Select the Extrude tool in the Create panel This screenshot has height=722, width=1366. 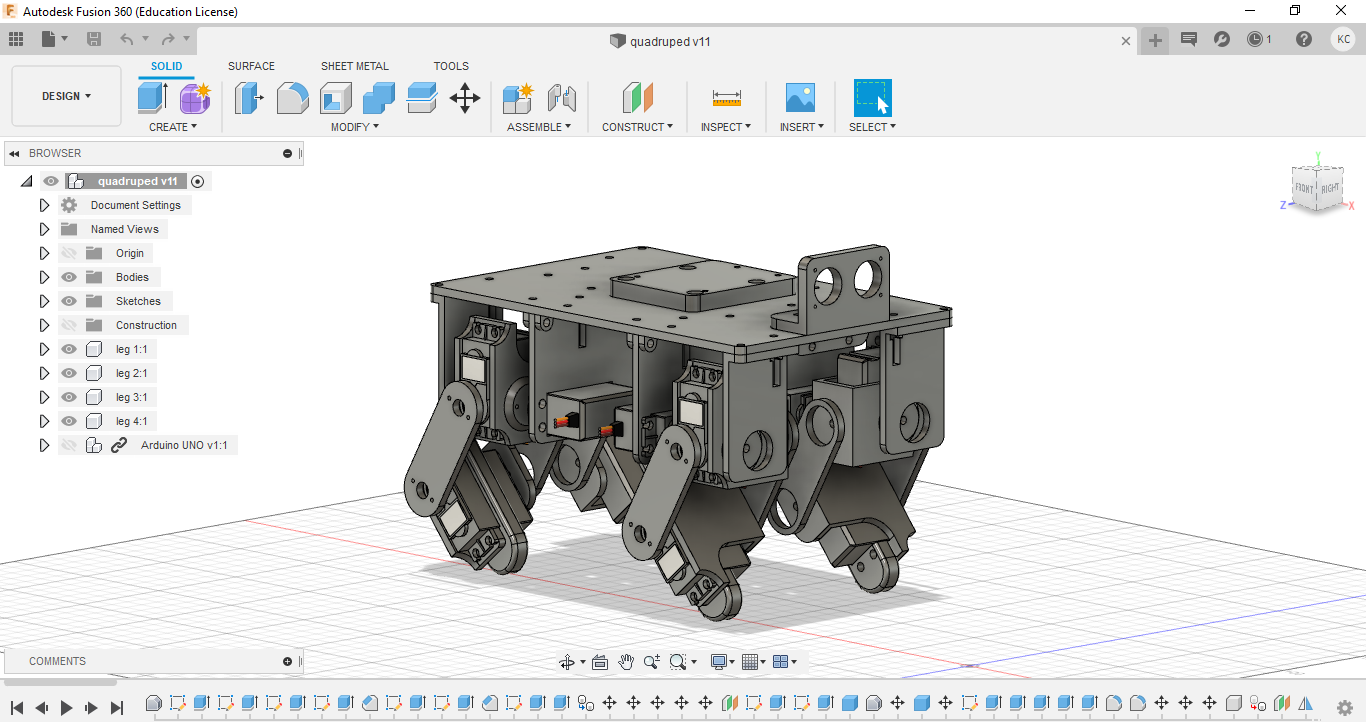[x=151, y=97]
